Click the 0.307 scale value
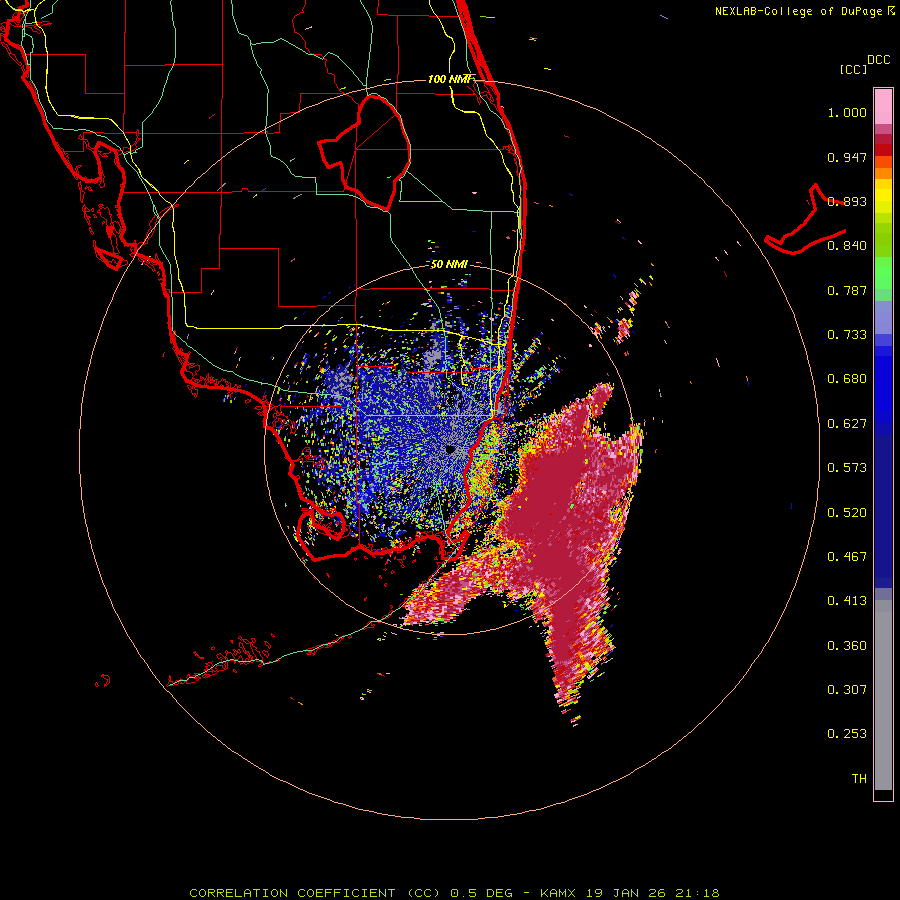The width and height of the screenshot is (900, 900). (847, 690)
